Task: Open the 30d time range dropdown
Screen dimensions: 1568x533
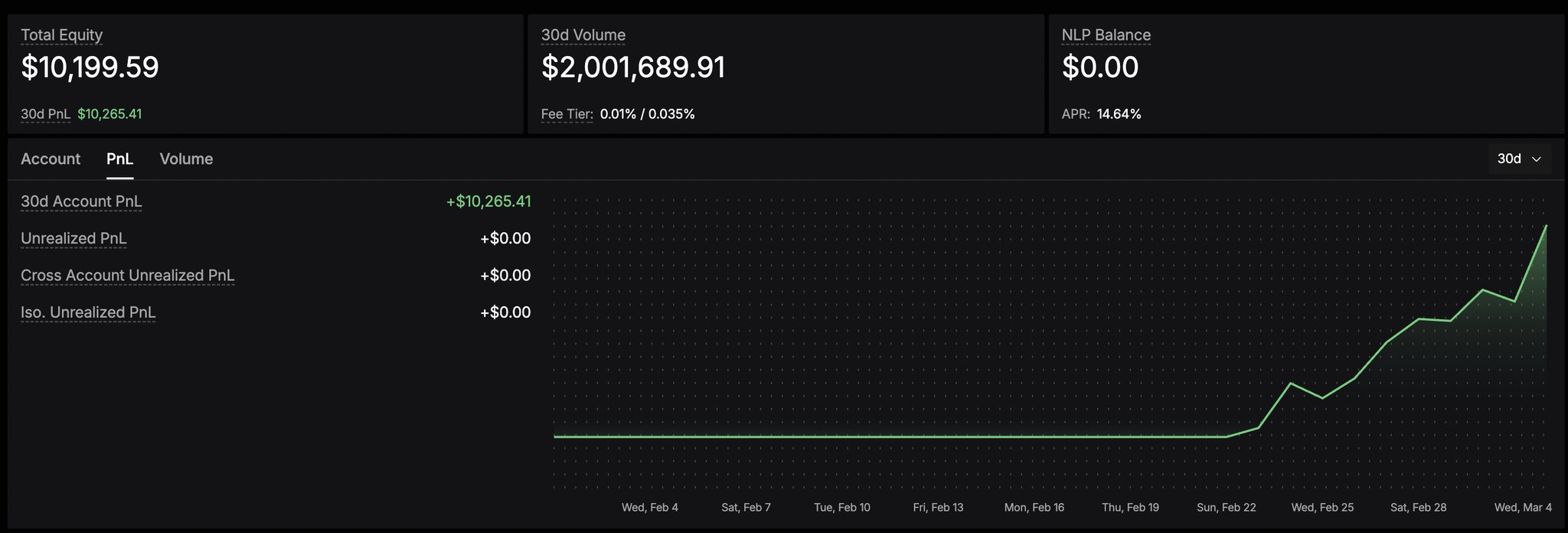Action: [1519, 159]
